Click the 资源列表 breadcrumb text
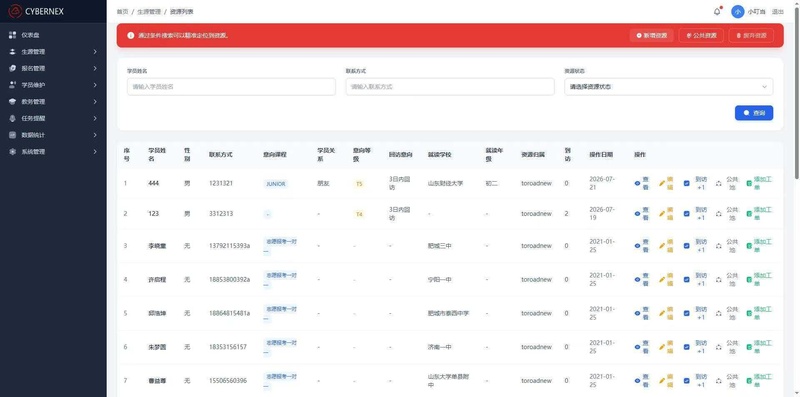Image resolution: width=800 pixels, height=397 pixels. [182, 12]
